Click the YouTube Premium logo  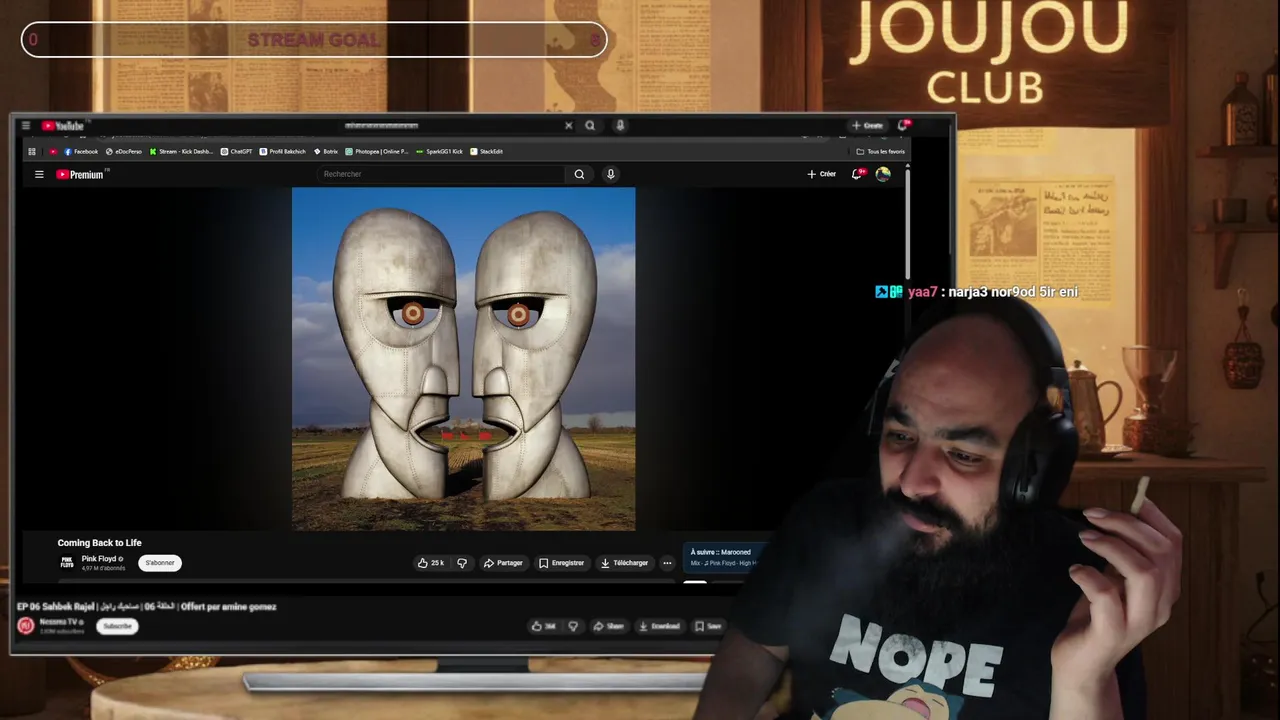pos(80,174)
